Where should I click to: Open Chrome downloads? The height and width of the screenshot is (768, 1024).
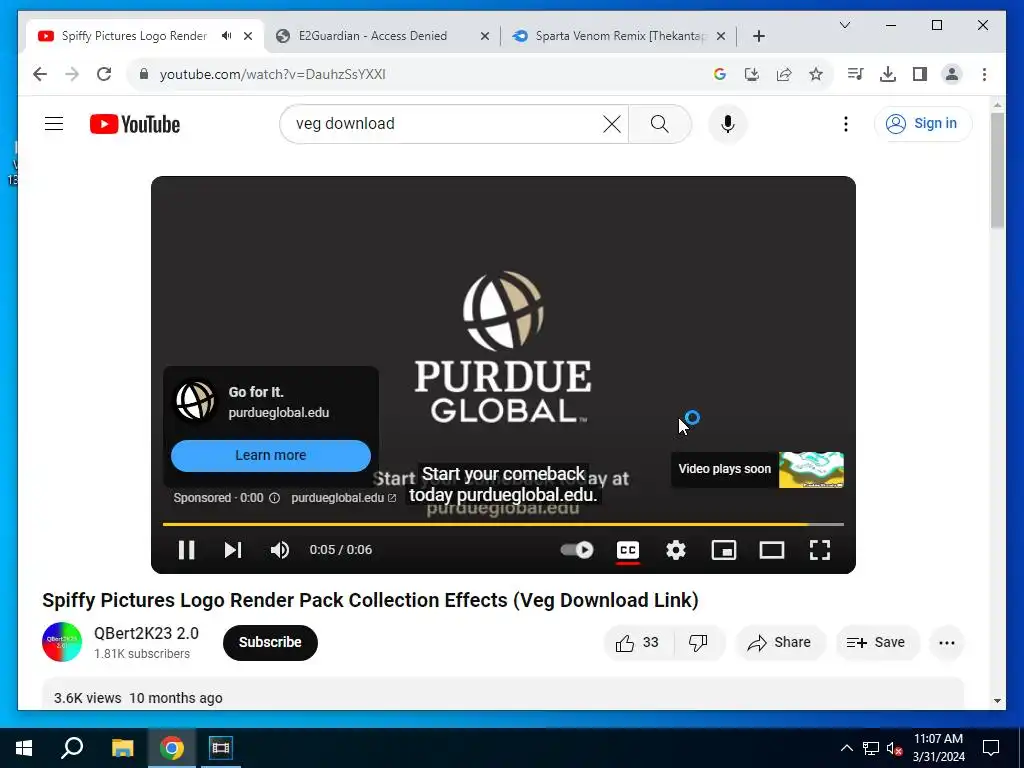tap(888, 74)
